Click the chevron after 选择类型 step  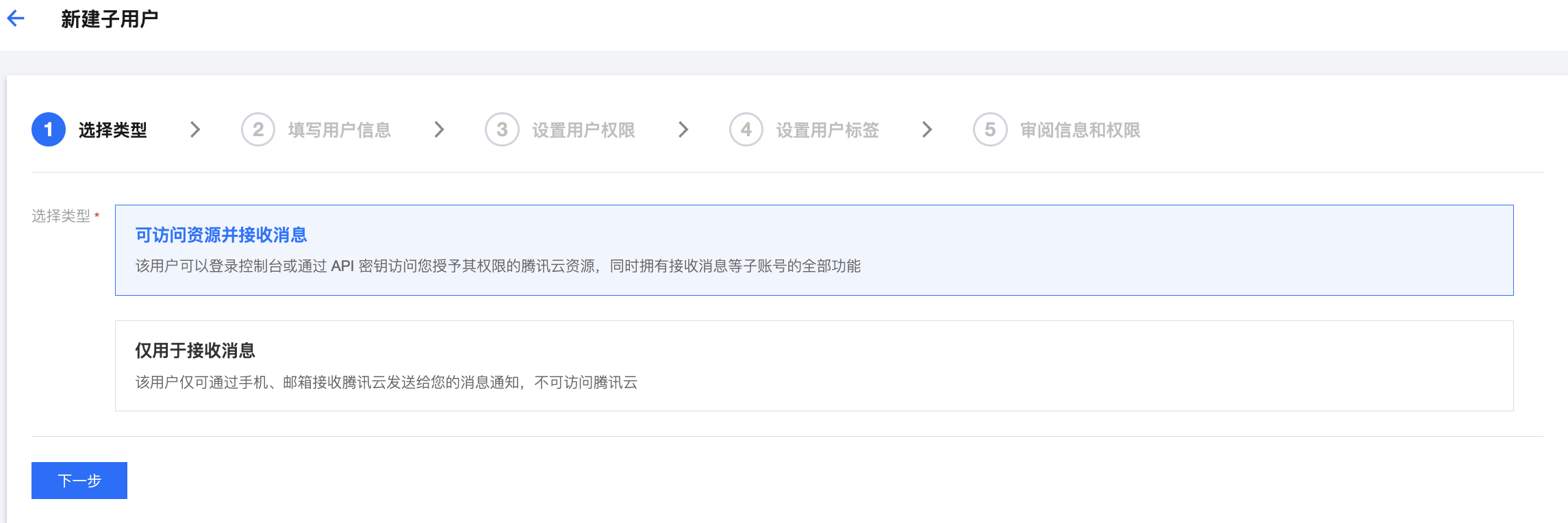point(195,129)
